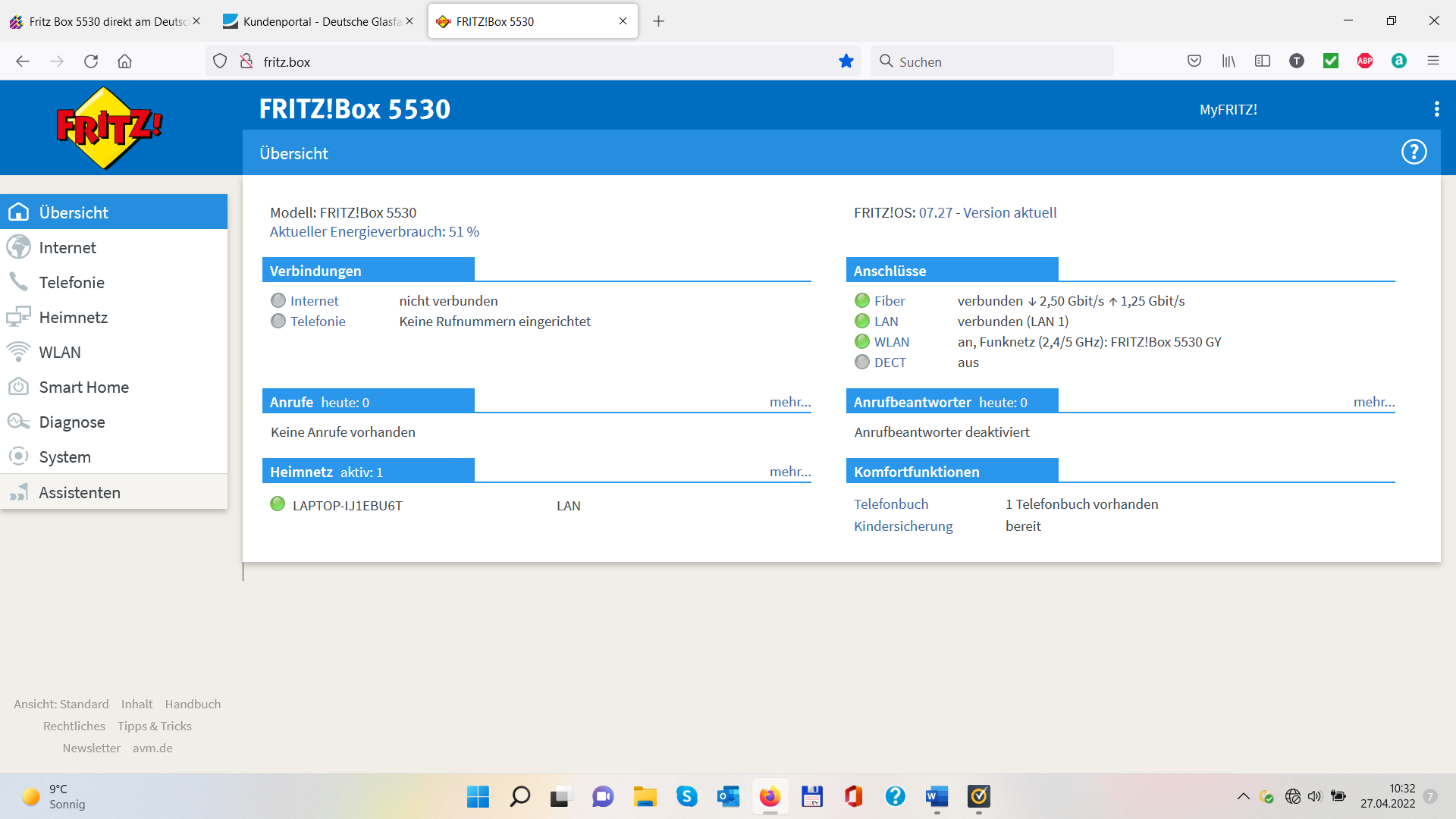The image size is (1456, 819).
Task: Open Firefox home page
Action: (x=124, y=61)
